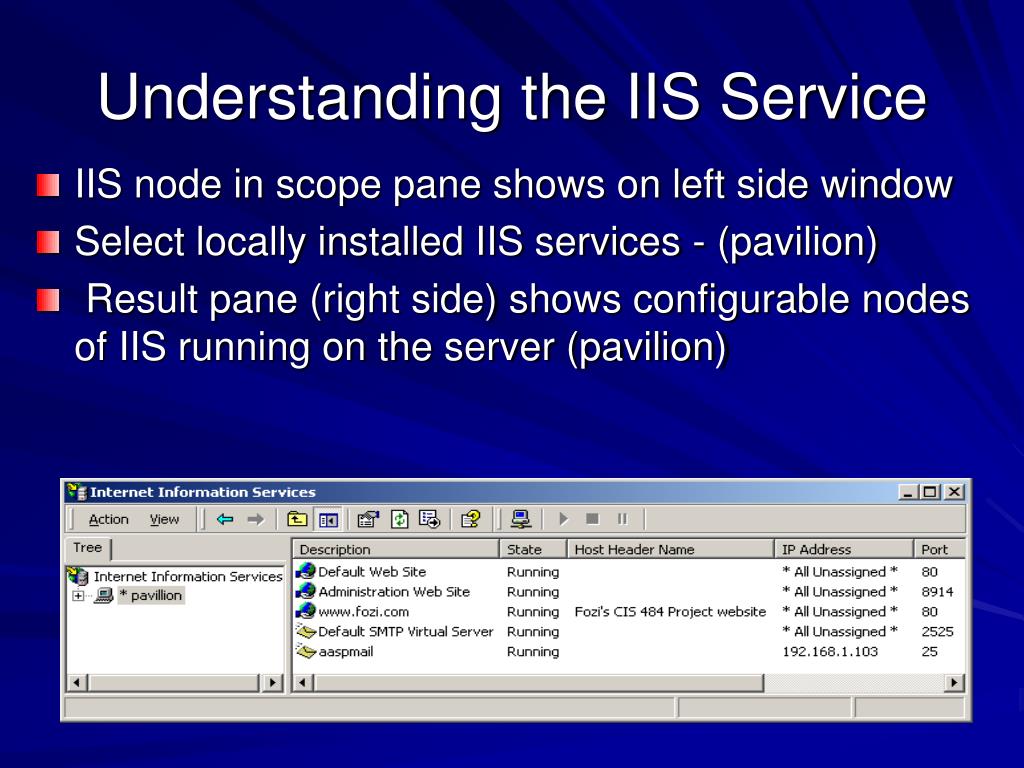The height and width of the screenshot is (768, 1024).
Task: Click the Export List toolbar icon
Action: [430, 519]
